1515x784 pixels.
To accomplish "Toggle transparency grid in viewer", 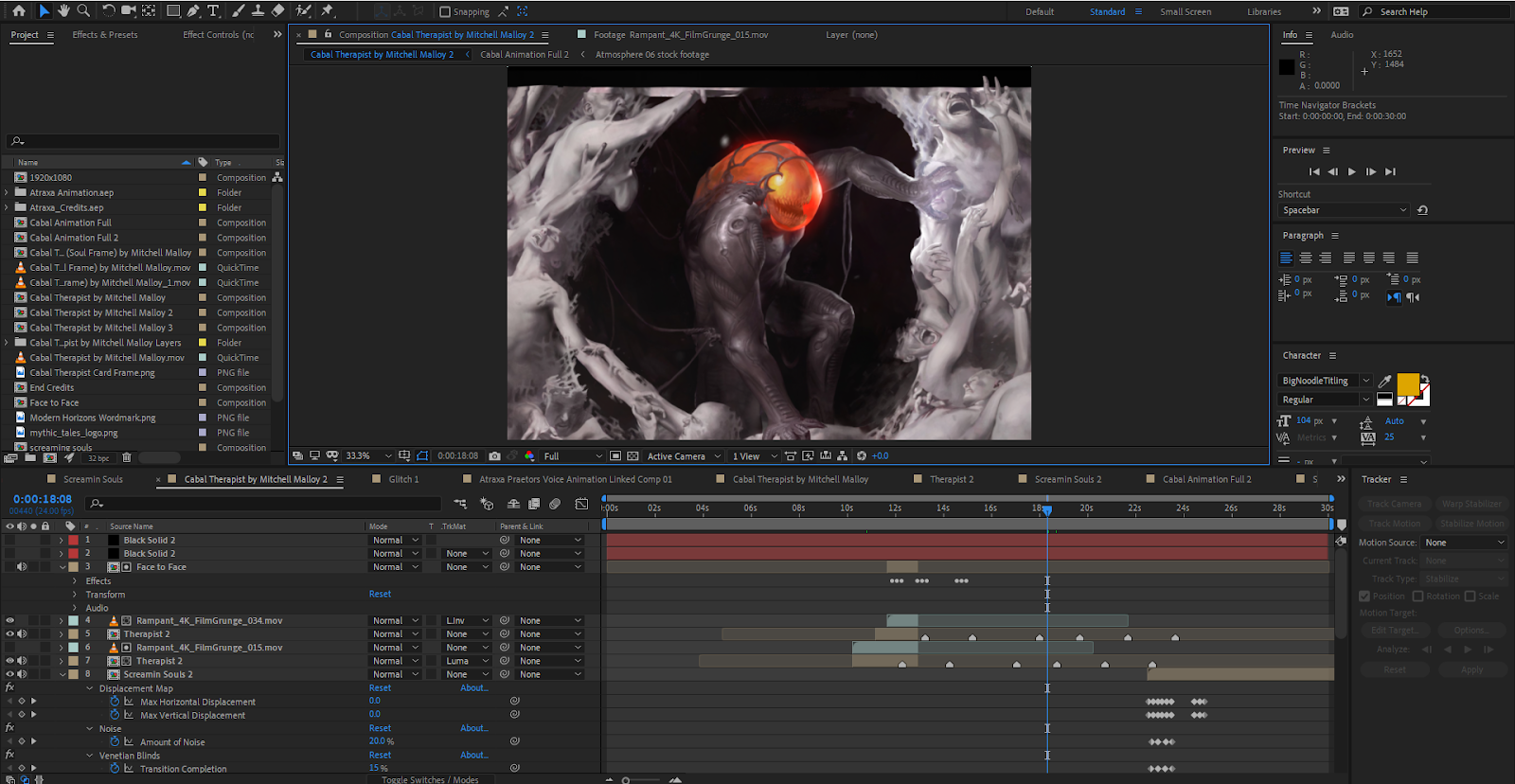I will [633, 456].
